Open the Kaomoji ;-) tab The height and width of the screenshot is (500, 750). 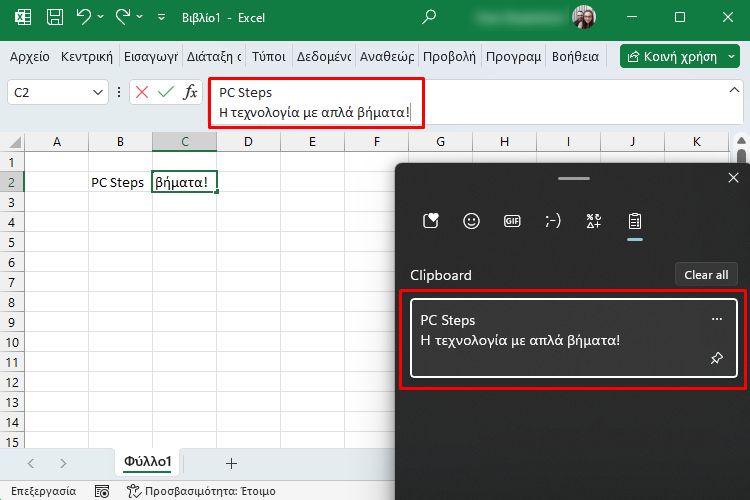coord(552,221)
